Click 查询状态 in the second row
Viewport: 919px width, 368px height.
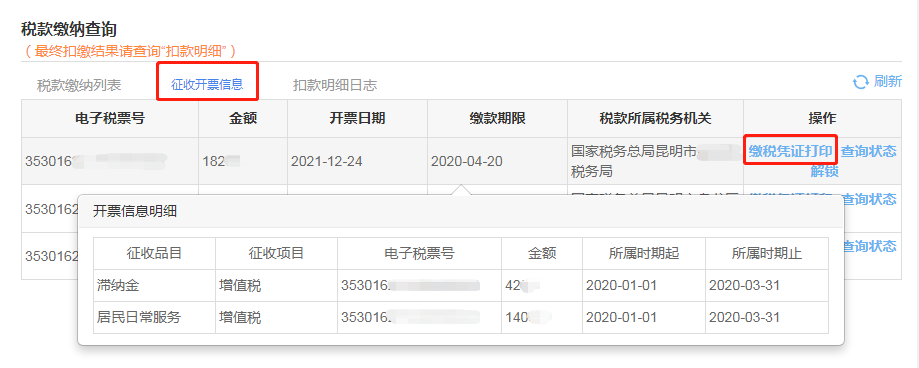point(869,199)
